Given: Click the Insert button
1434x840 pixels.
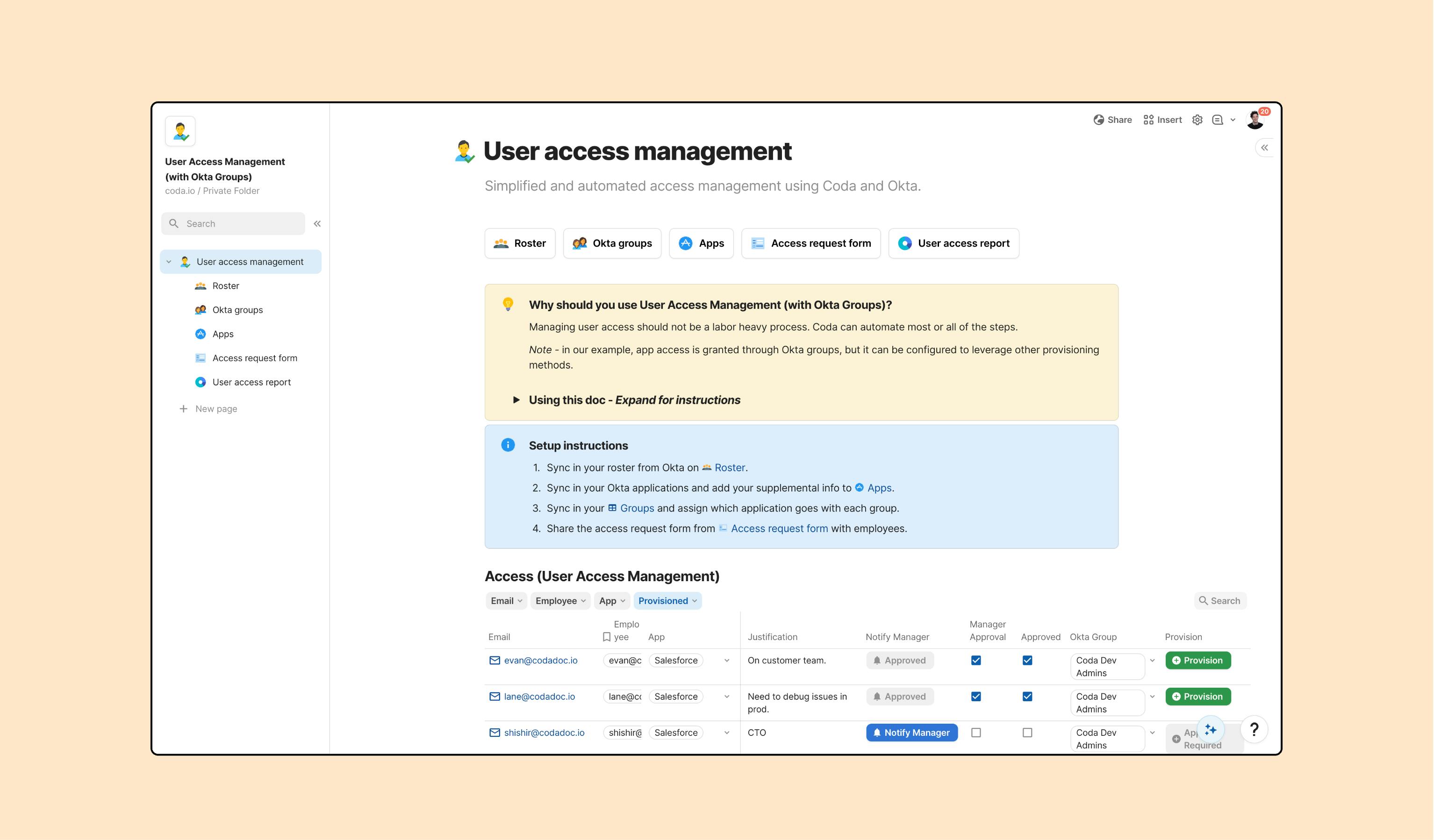Looking at the screenshot, I should coord(1162,120).
